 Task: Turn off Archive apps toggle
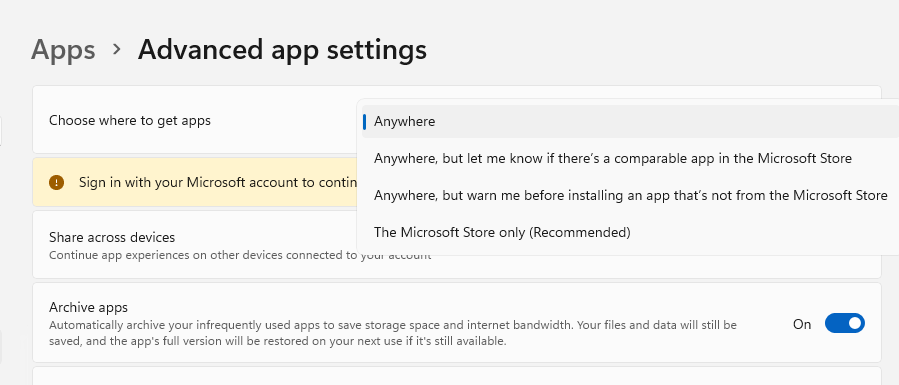click(x=845, y=323)
